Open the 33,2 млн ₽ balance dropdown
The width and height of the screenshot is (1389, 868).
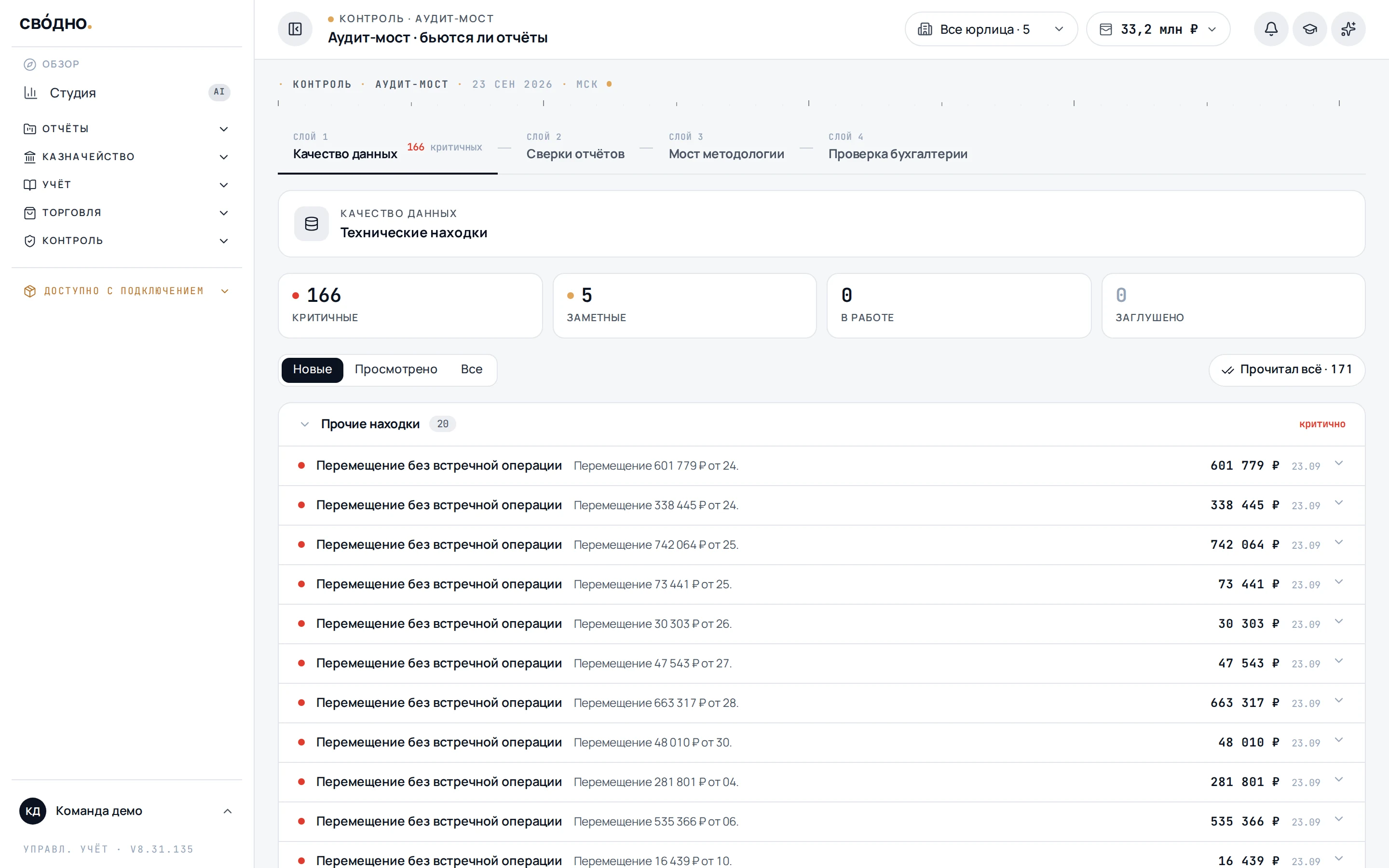pyautogui.click(x=1158, y=29)
